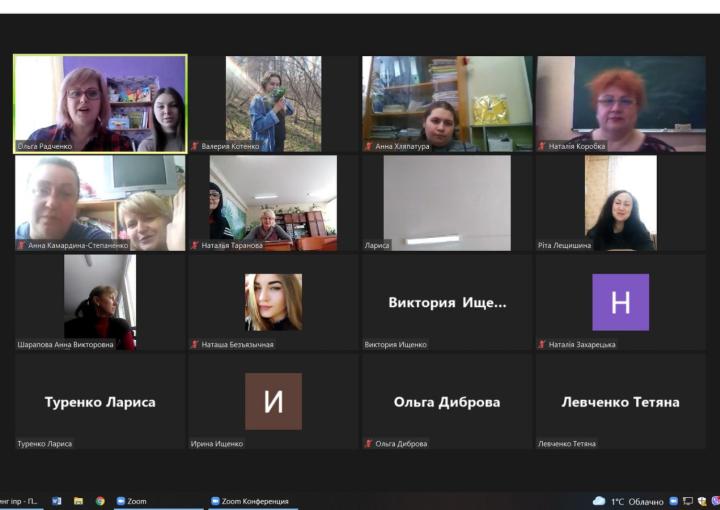
Task: Click the brown И avatar of Ирина Ищенко
Action: [273, 401]
